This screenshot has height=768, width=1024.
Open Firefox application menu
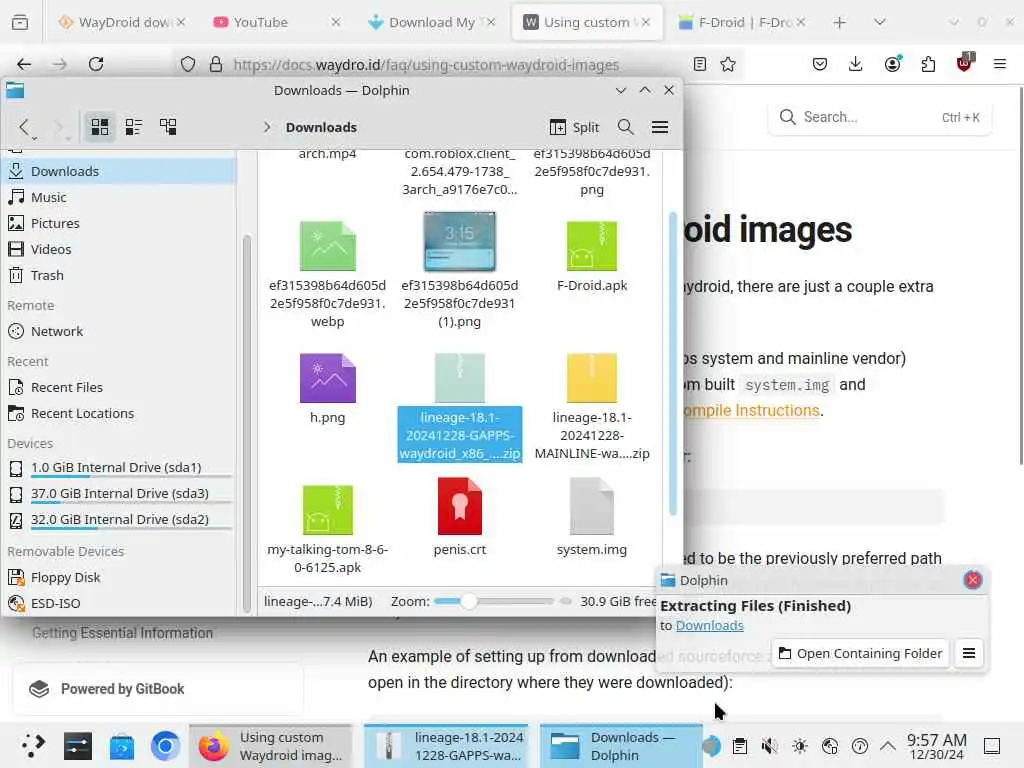(1000, 64)
